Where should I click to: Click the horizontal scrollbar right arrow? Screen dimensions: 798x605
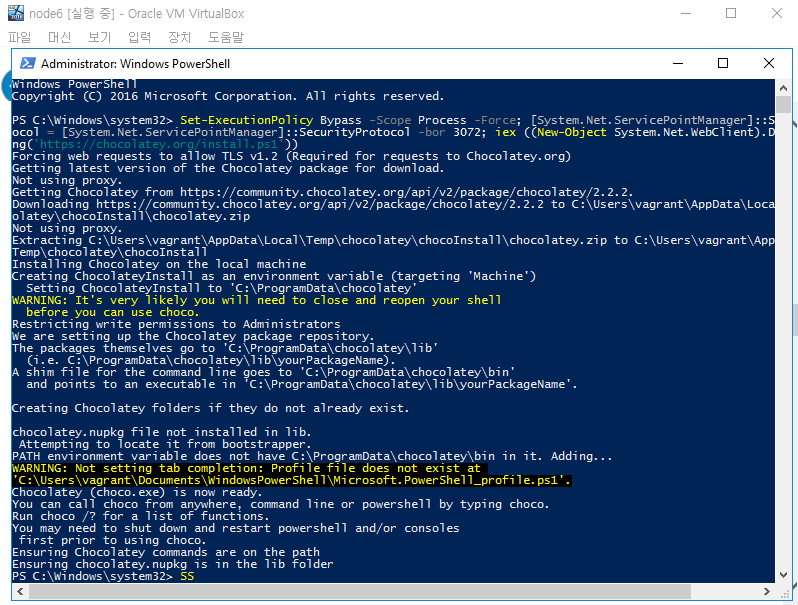(x=766, y=591)
